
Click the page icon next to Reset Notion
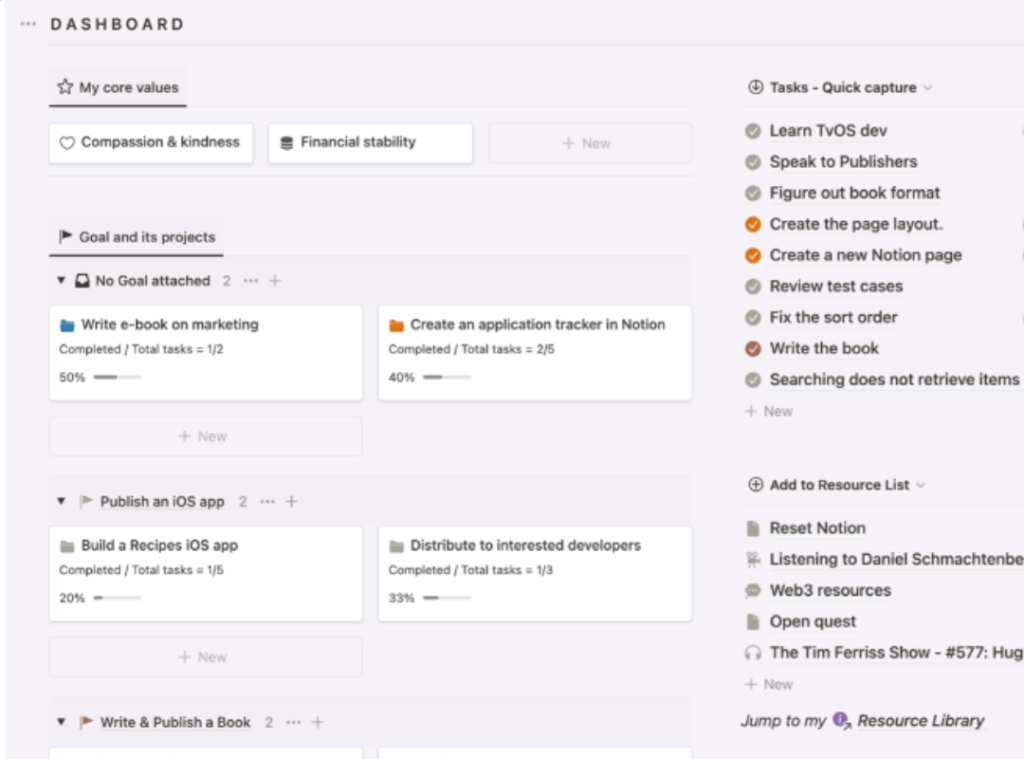click(755, 528)
